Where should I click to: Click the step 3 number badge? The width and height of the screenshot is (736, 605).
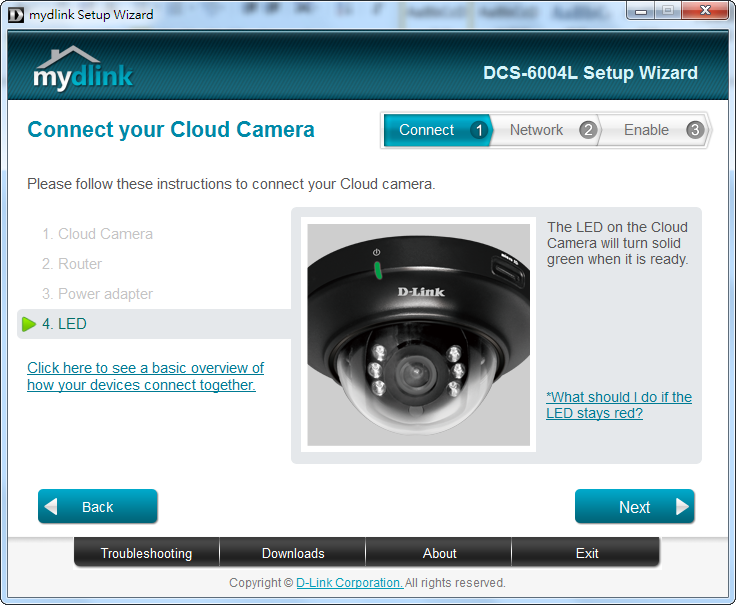[695, 130]
